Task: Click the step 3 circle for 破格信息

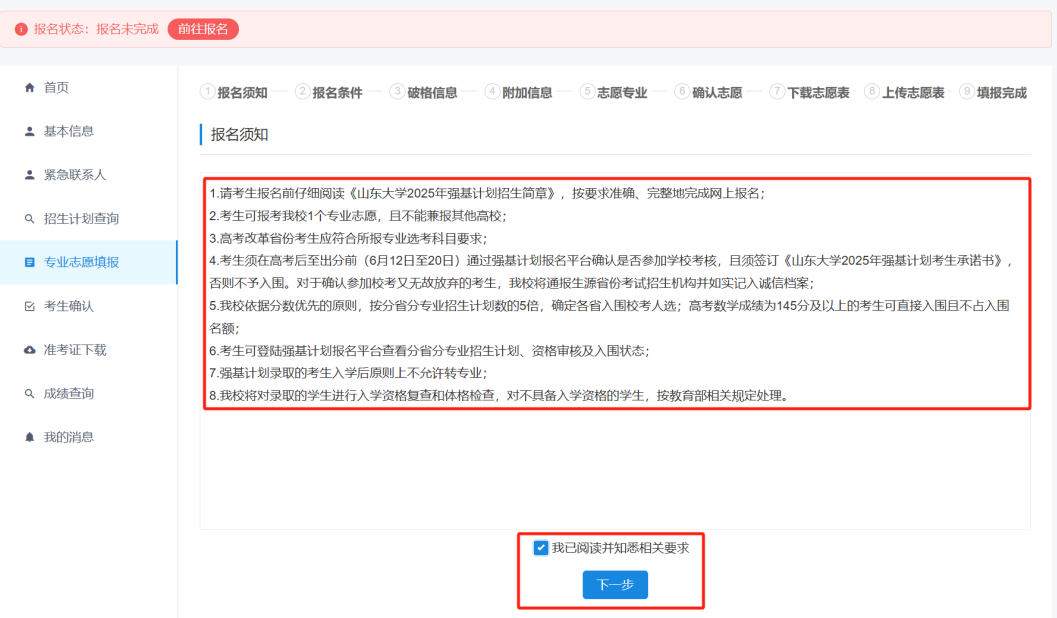Action: pos(398,92)
